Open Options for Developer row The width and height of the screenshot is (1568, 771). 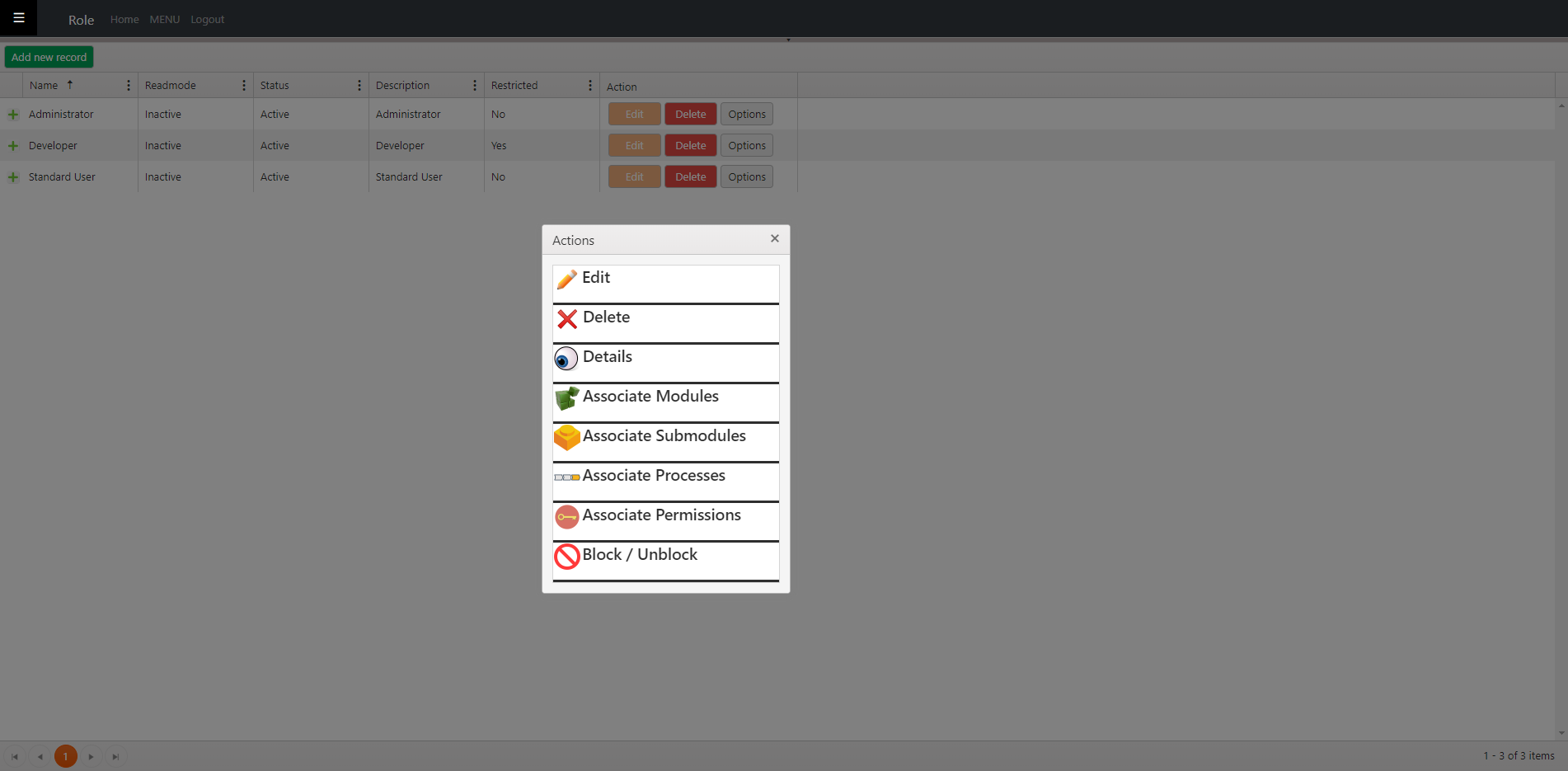pyautogui.click(x=747, y=146)
